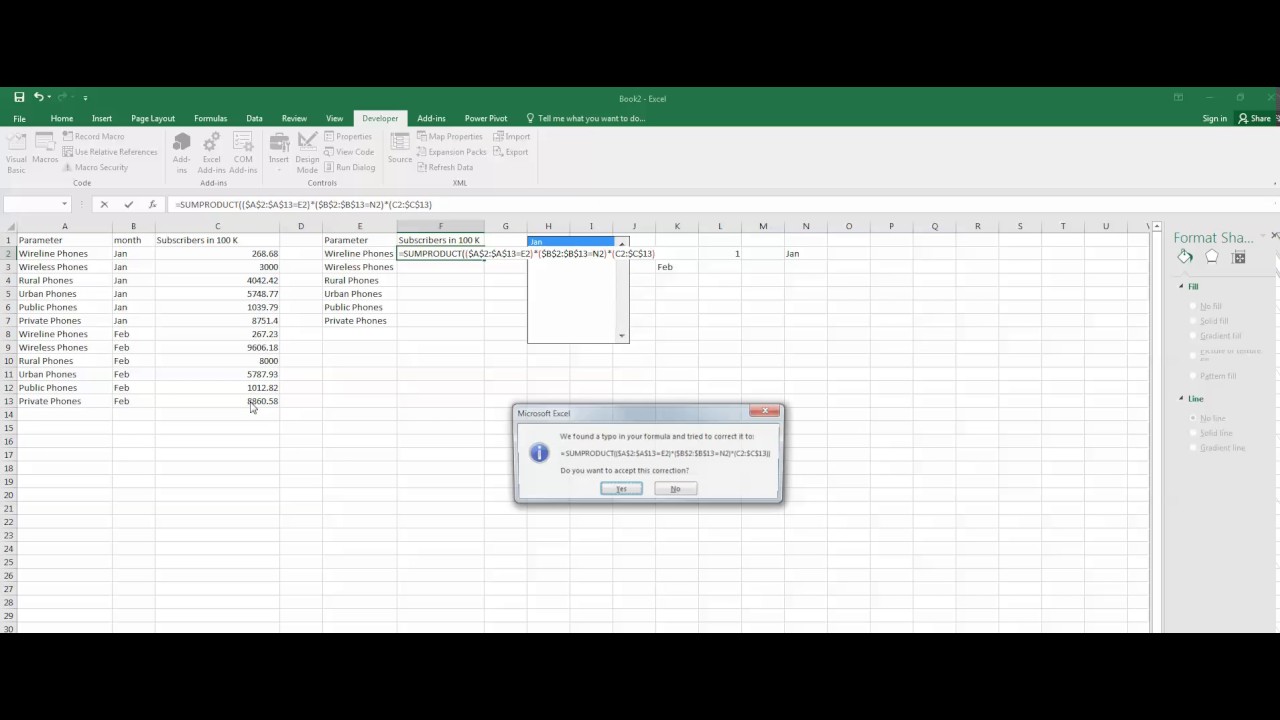
Task: Select cell C3 with value 3000
Action: [x=217, y=267]
